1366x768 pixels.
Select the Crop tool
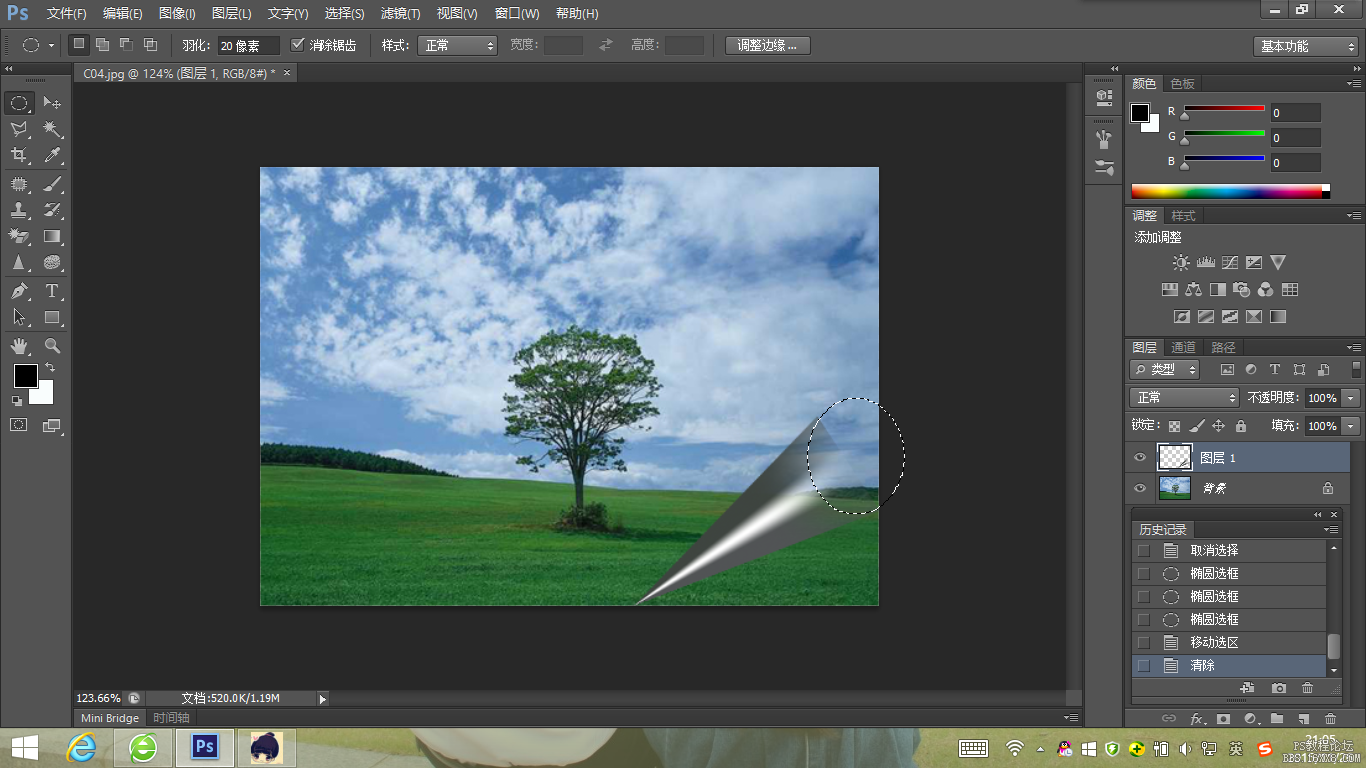[19, 155]
